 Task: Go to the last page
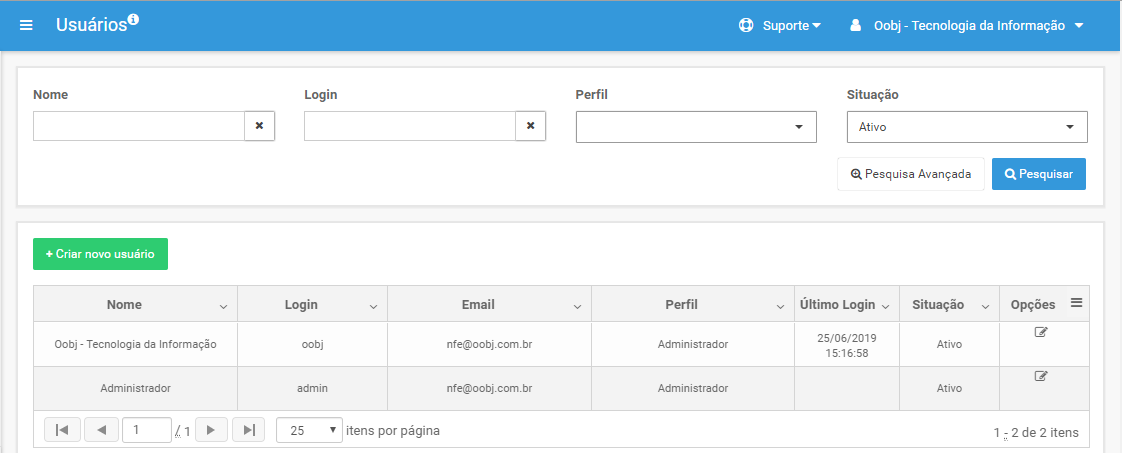[249, 430]
